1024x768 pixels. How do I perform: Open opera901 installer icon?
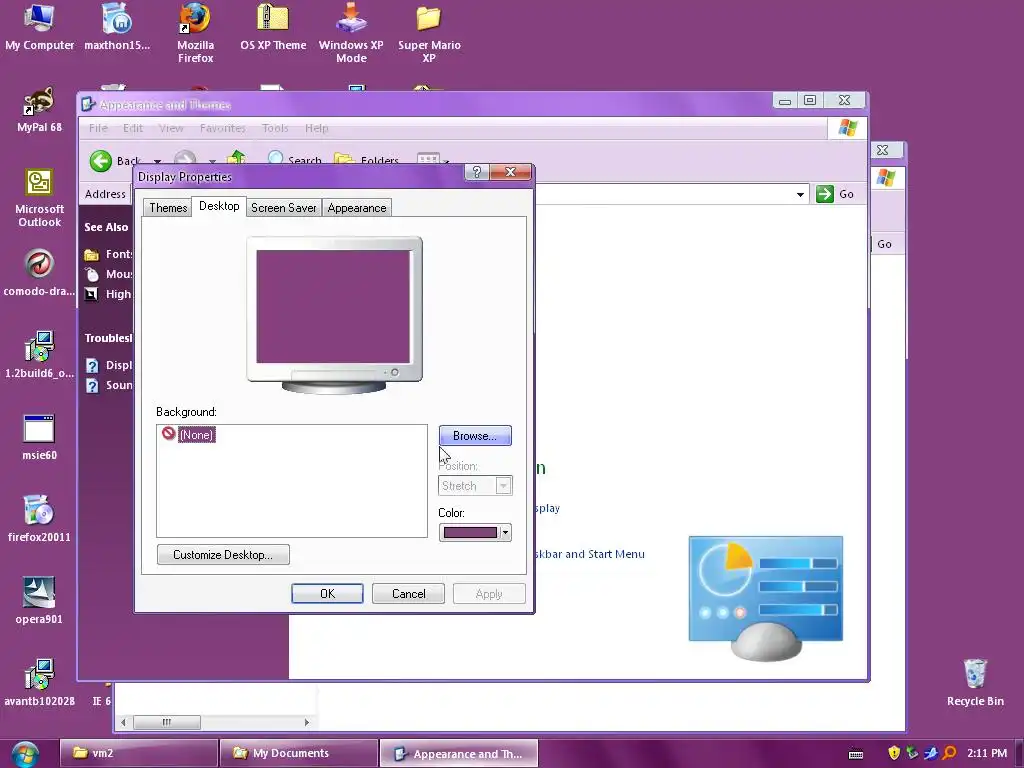39,601
